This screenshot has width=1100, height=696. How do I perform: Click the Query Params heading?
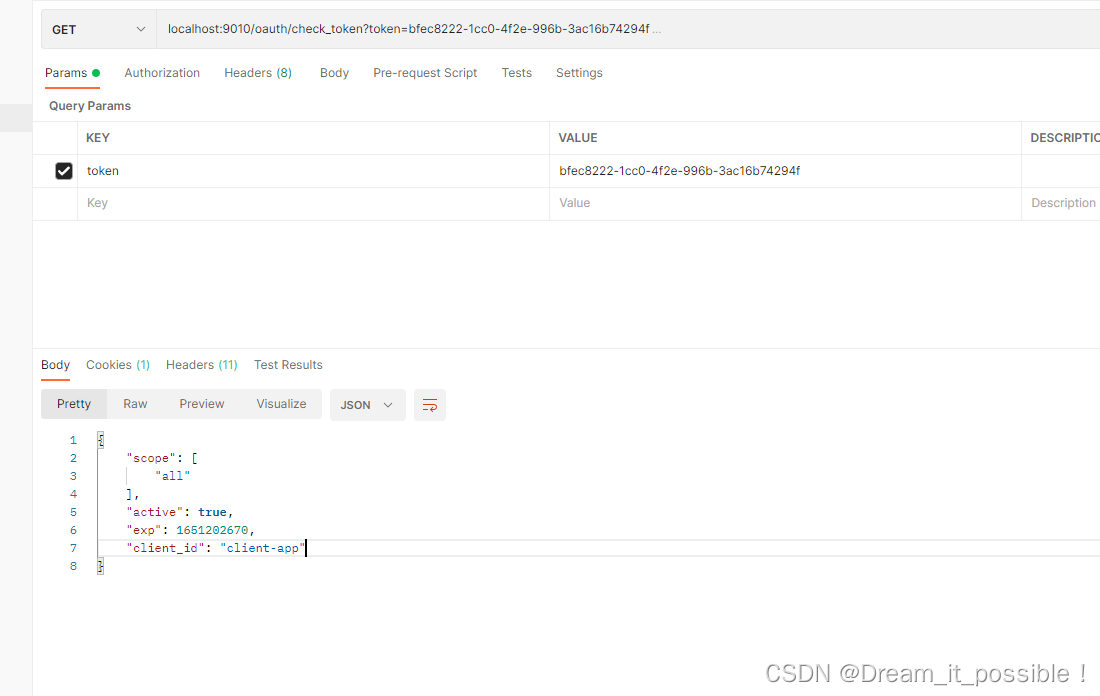[90, 106]
